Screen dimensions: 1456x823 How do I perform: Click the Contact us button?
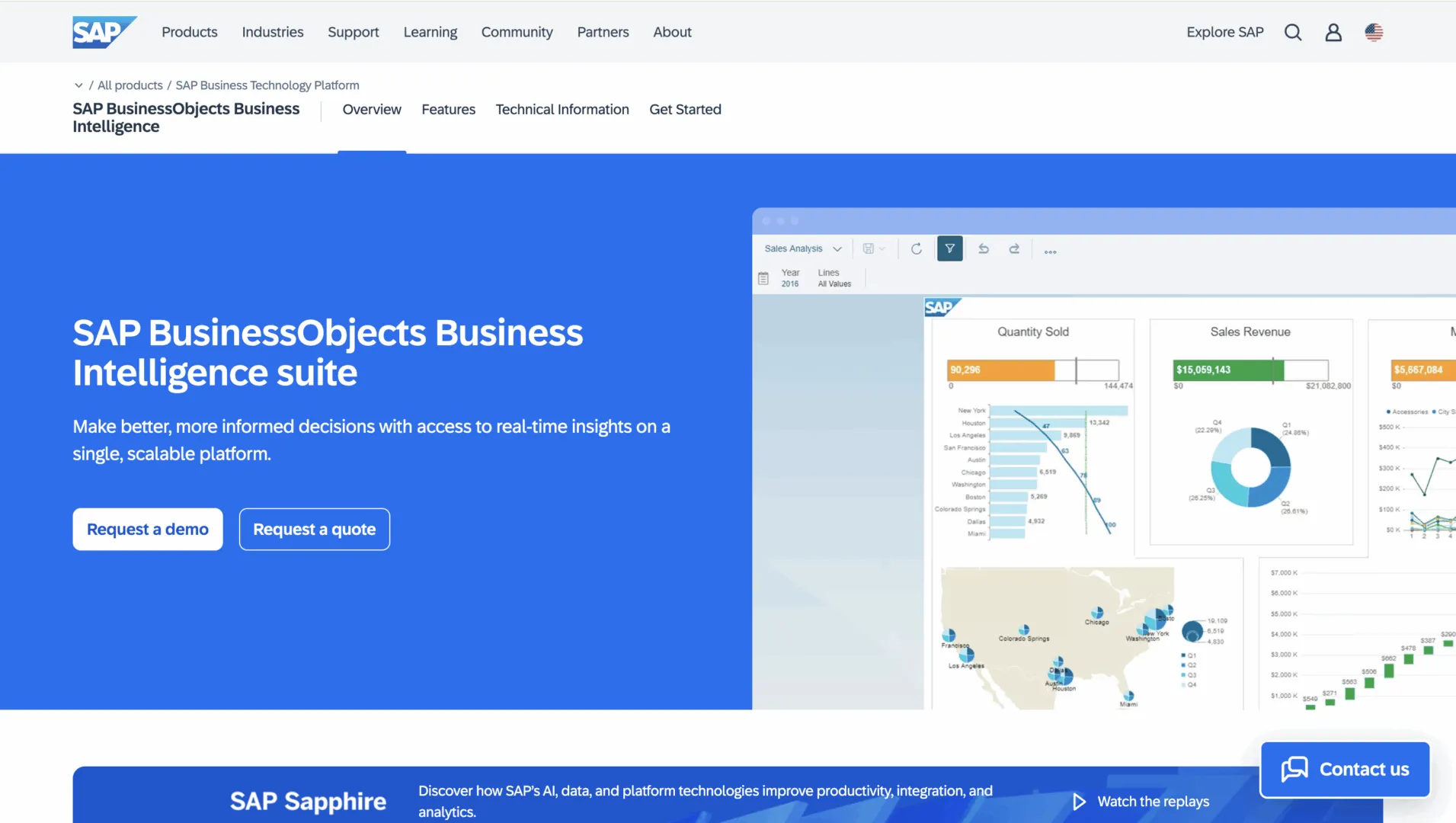(x=1345, y=770)
